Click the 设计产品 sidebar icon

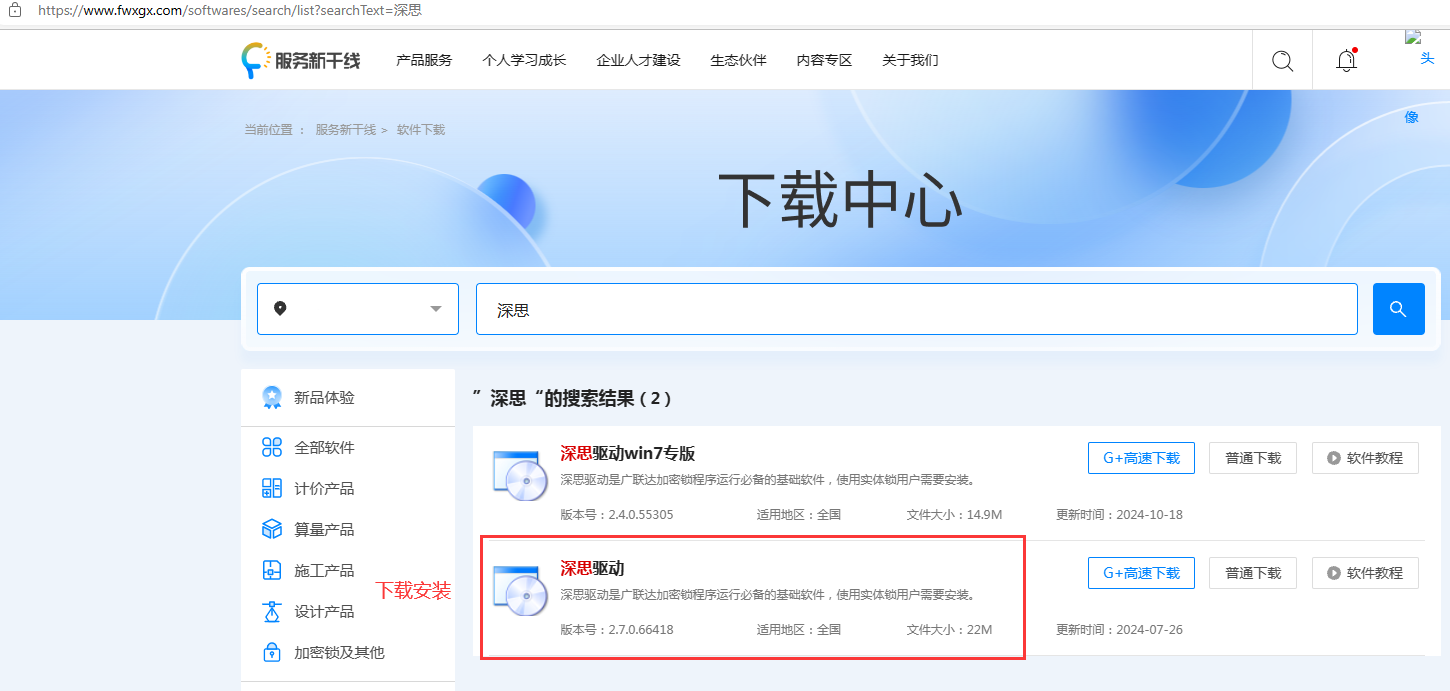click(271, 611)
